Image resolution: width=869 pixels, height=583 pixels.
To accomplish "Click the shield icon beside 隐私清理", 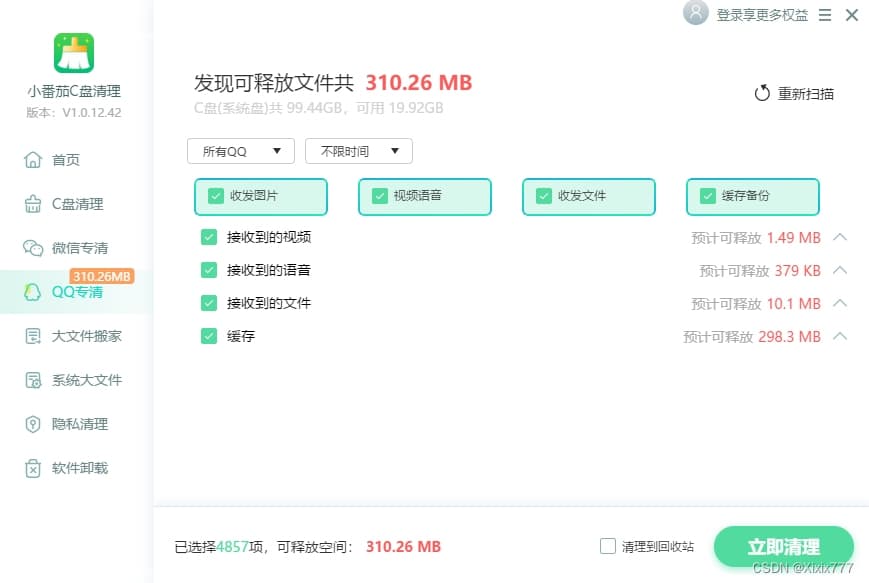I will click(x=33, y=424).
